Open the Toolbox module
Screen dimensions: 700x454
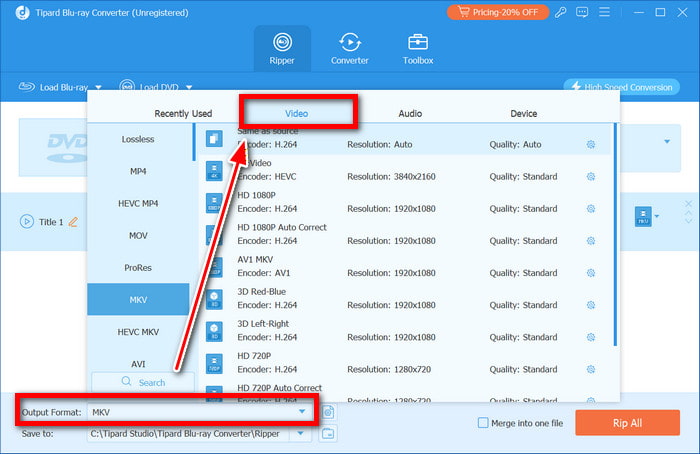point(418,48)
